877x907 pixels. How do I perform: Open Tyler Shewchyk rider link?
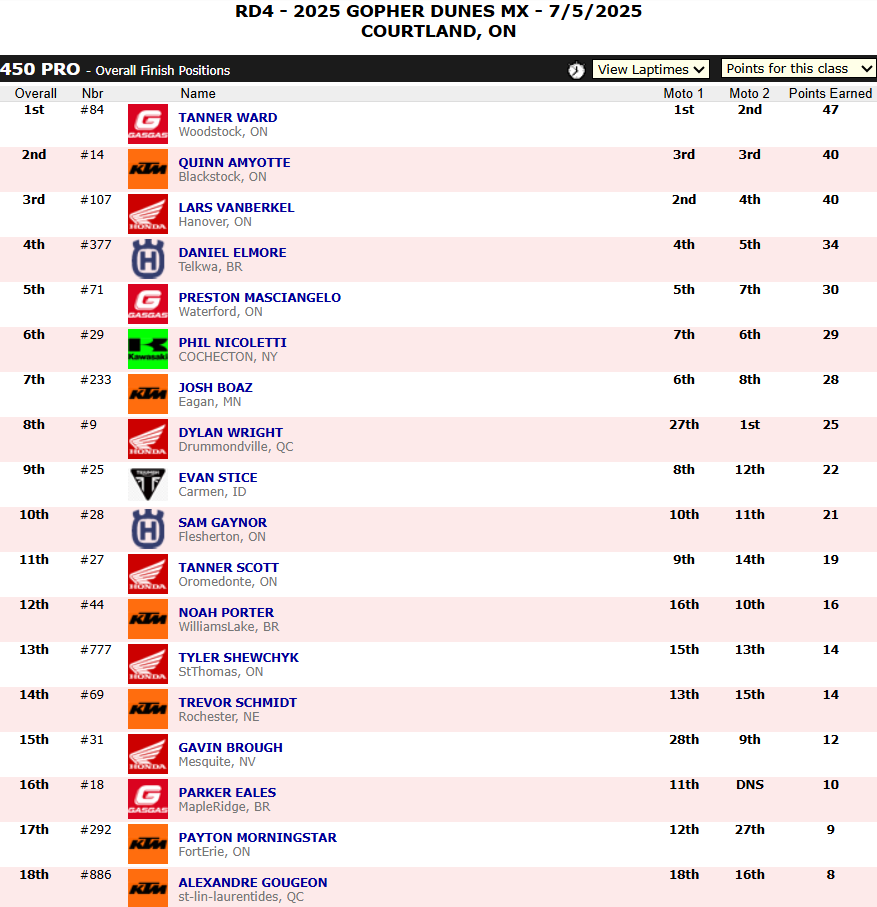239,658
